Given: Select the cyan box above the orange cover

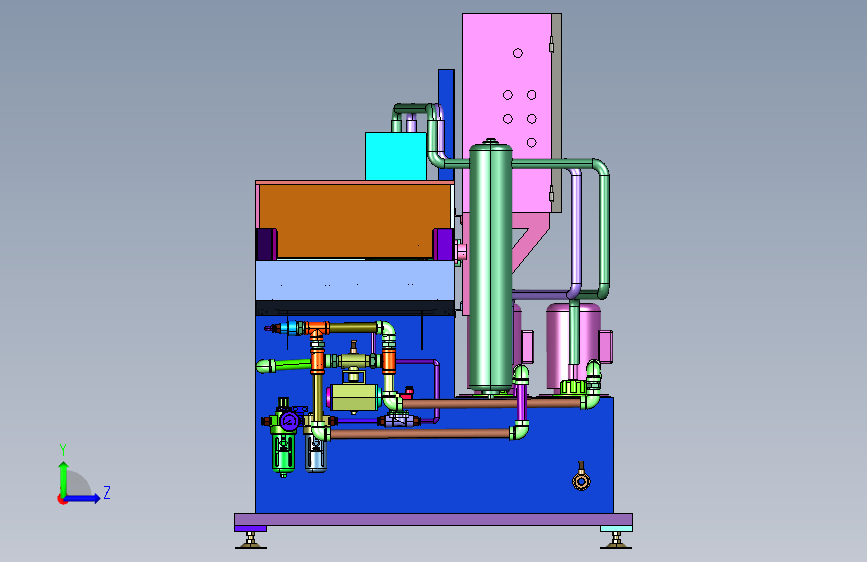Looking at the screenshot, I should click(396, 156).
